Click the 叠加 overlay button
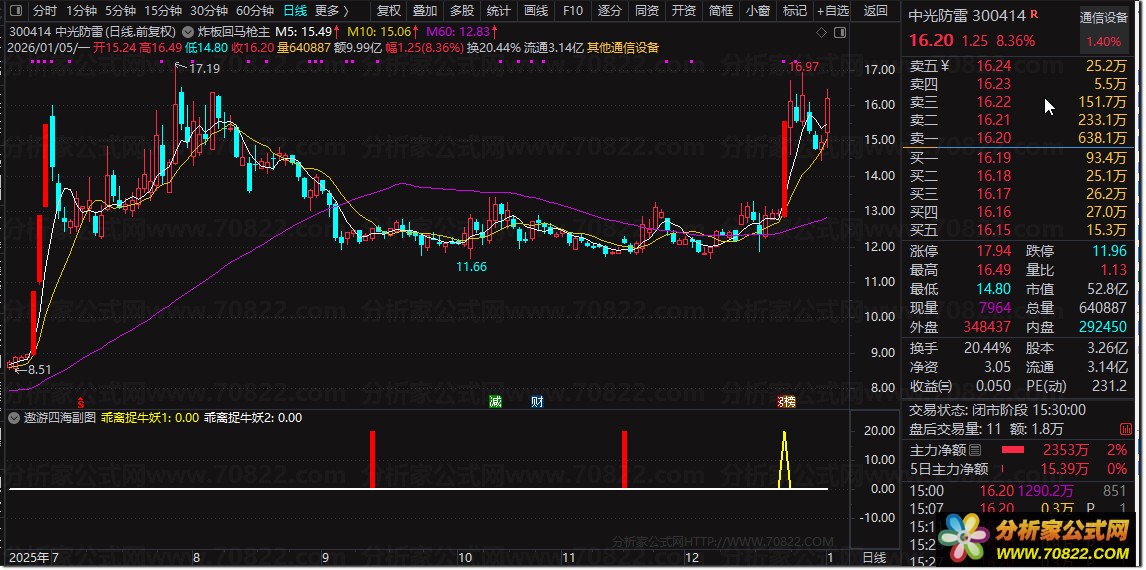Viewport: 1146px width, 570px height. (425, 11)
